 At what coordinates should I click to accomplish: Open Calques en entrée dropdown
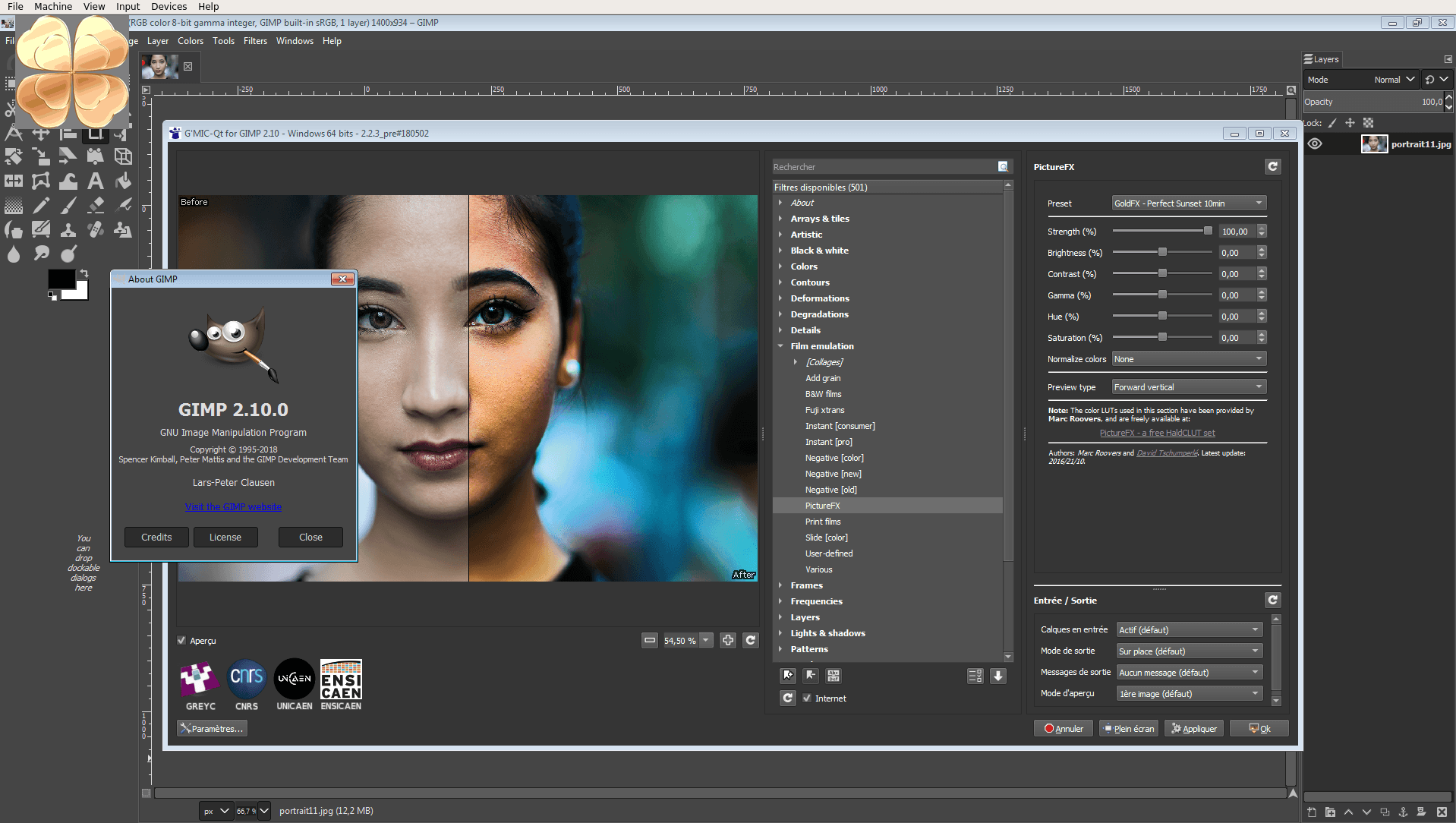1189,629
